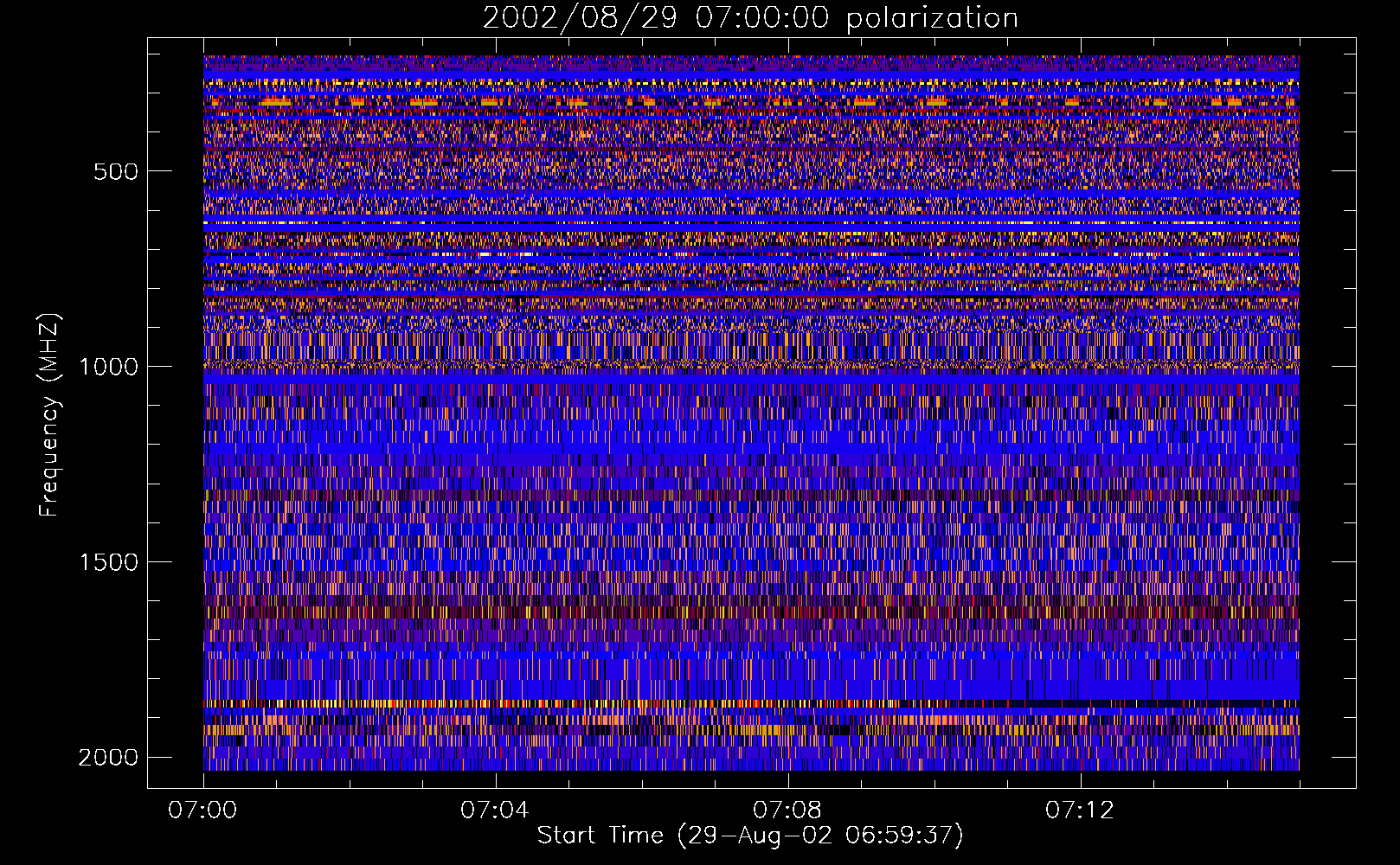The width and height of the screenshot is (1400, 865).
Task: Click the 07:00 time tick label
Action: [202, 811]
